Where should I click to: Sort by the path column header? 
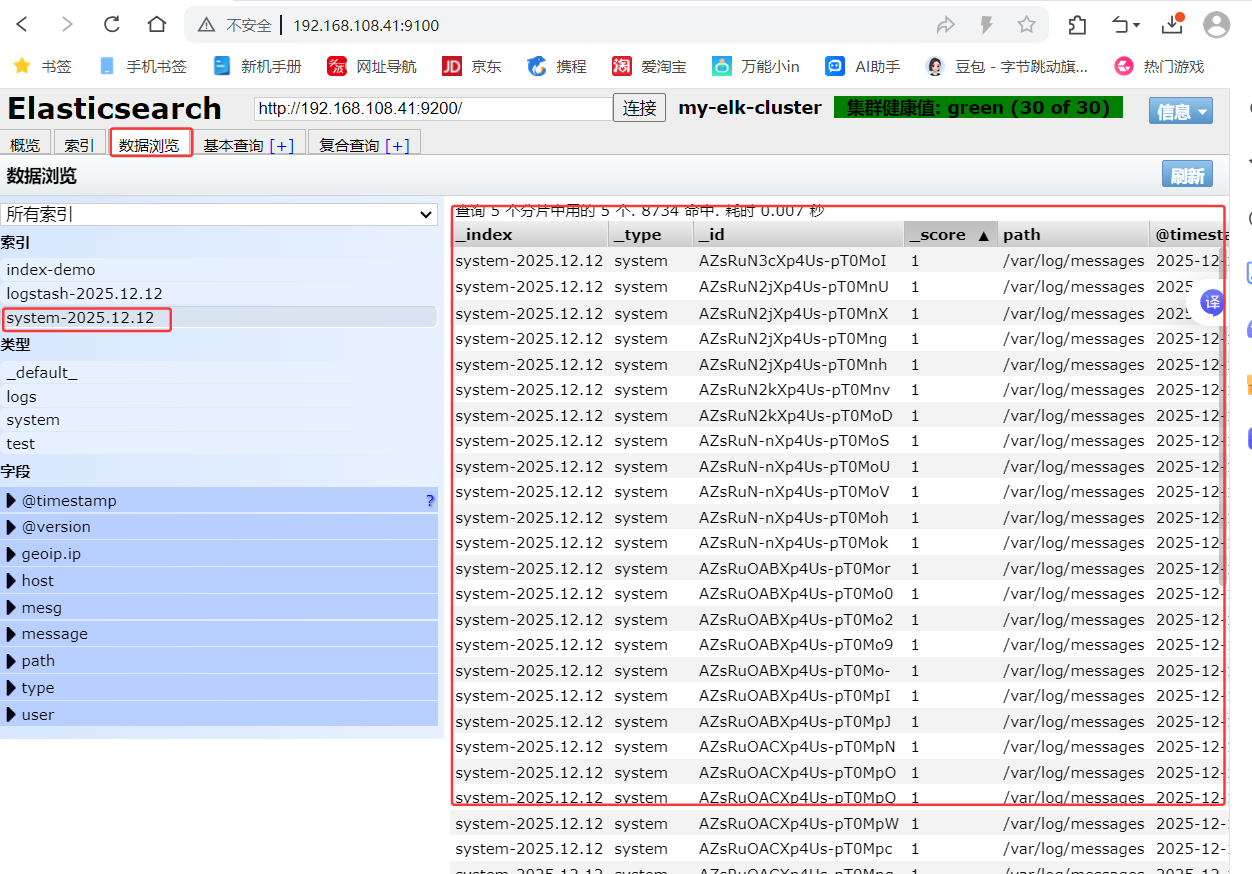[1074, 235]
